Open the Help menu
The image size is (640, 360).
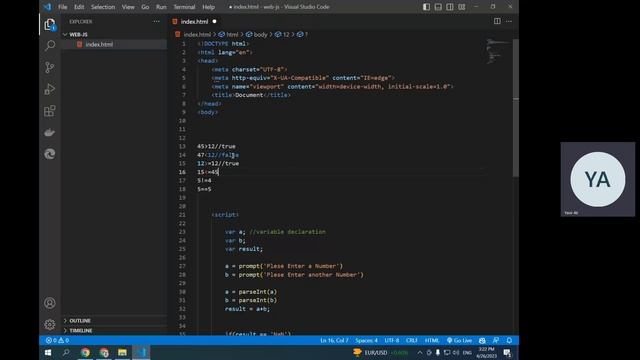tap(208, 7)
